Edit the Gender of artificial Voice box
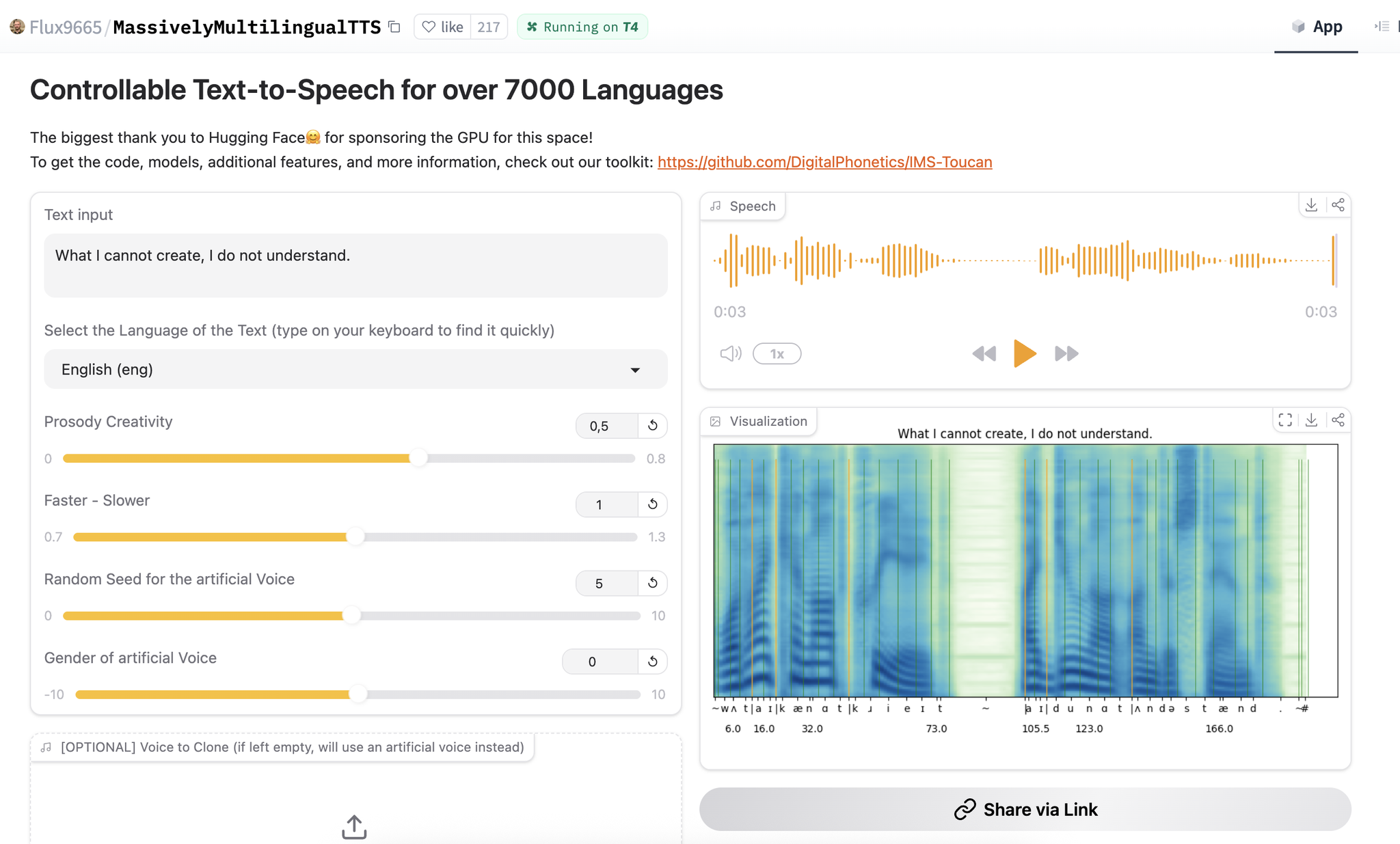 pyautogui.click(x=600, y=662)
